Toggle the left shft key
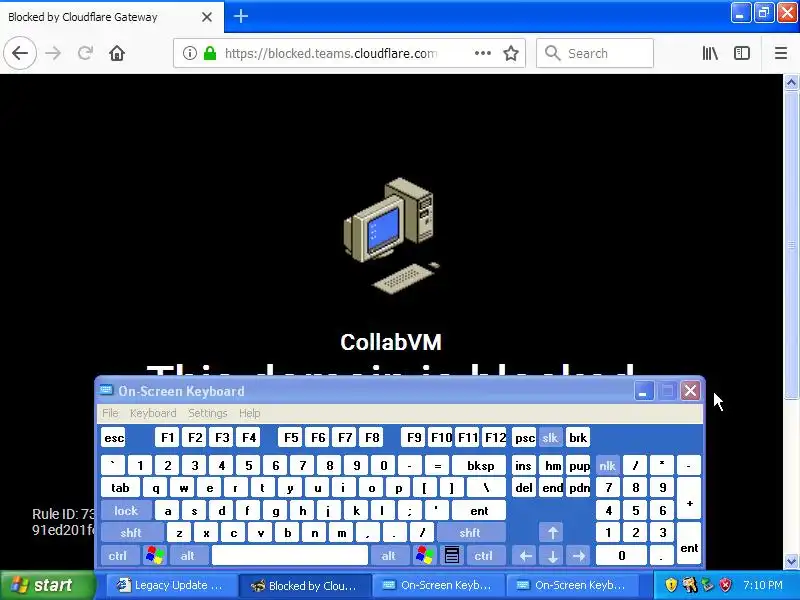Image resolution: width=800 pixels, height=600 pixels. 131,533
